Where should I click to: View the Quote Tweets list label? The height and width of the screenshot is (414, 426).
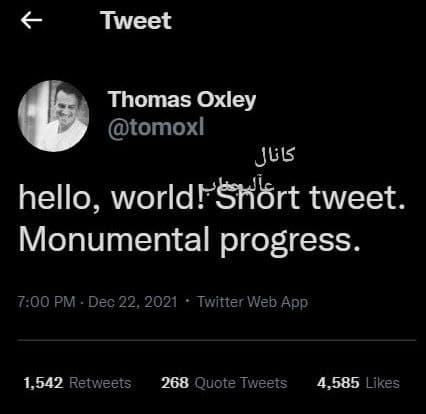tap(241, 383)
